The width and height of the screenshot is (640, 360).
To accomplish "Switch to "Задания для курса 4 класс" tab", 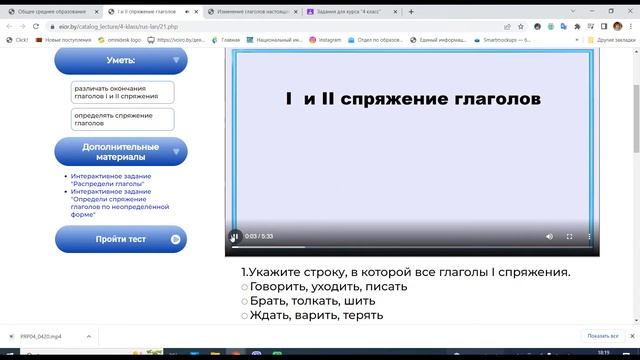I will click(x=348, y=12).
